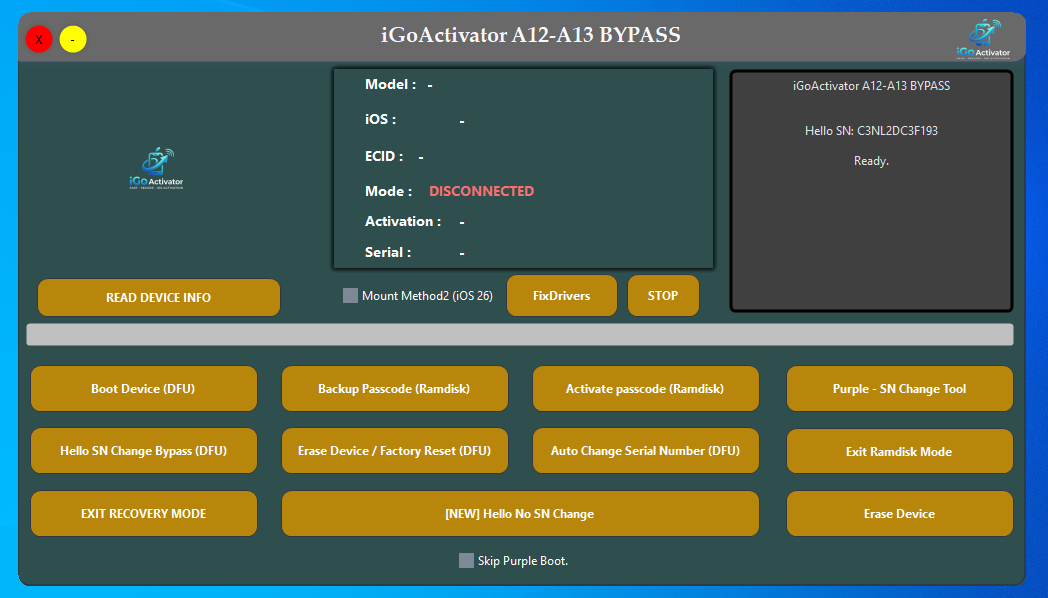Enable Mount Method2 (iOS 26) checkbox

350,295
